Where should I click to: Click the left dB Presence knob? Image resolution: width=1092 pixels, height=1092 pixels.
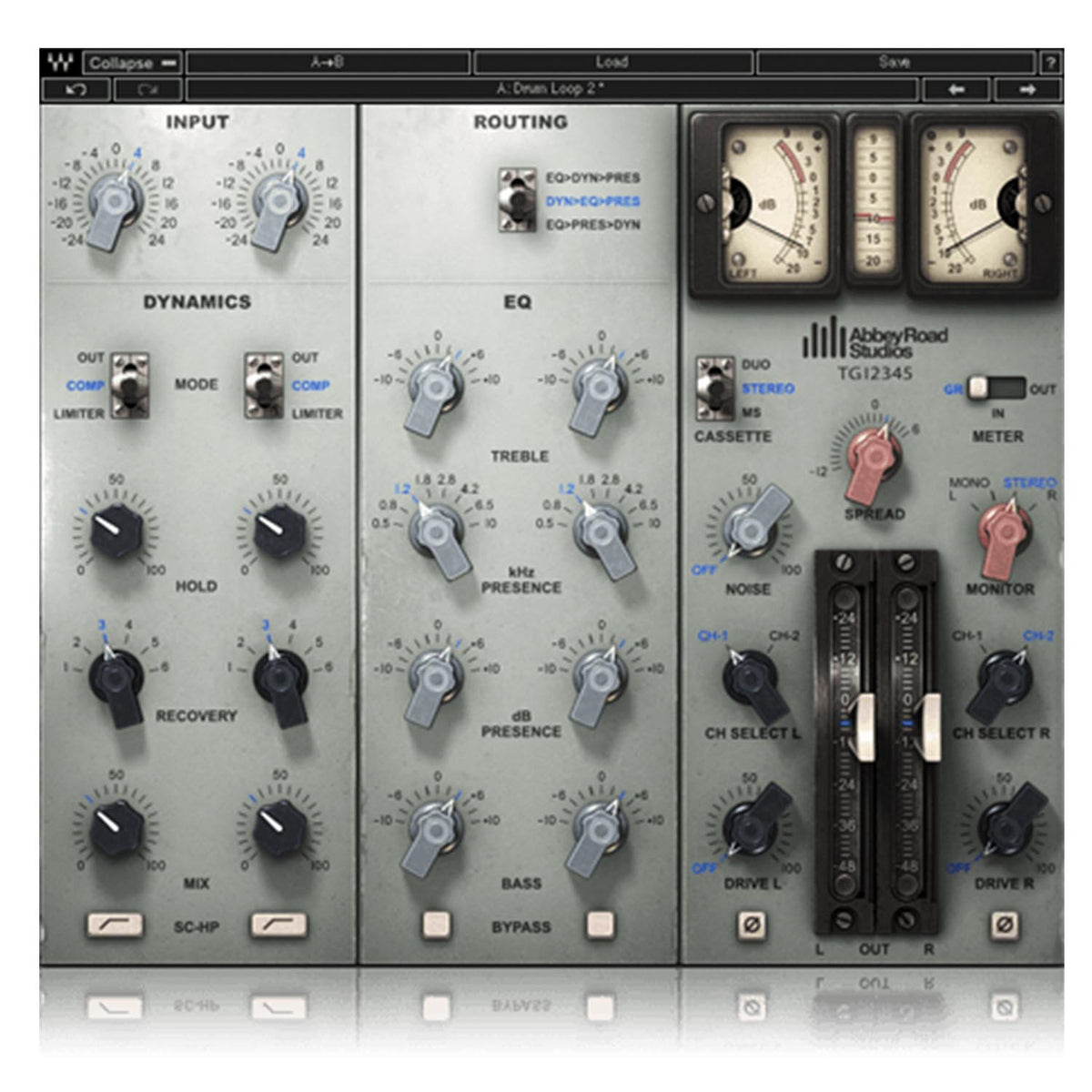[x=435, y=682]
